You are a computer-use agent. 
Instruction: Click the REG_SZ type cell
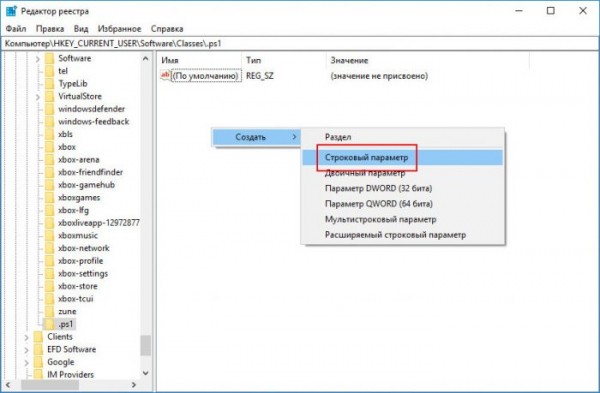(260, 76)
